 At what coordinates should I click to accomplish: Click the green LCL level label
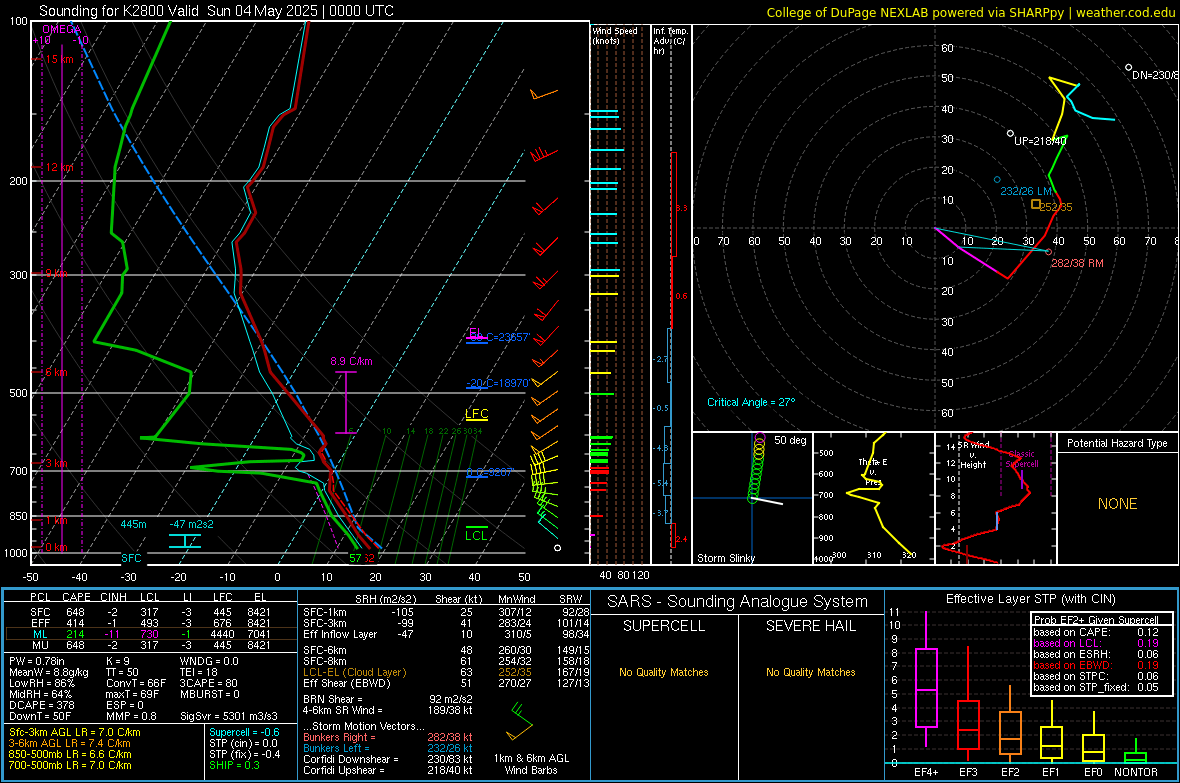[x=476, y=535]
